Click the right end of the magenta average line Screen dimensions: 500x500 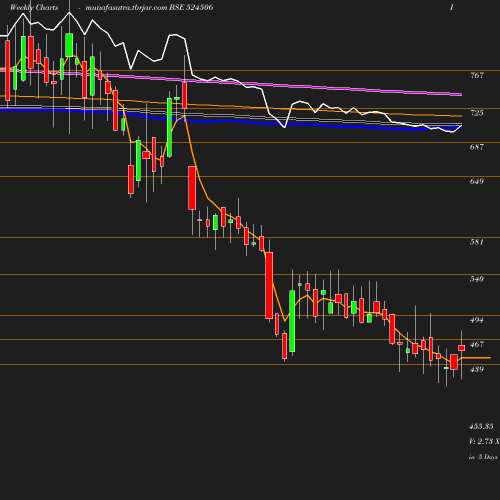[460, 95]
